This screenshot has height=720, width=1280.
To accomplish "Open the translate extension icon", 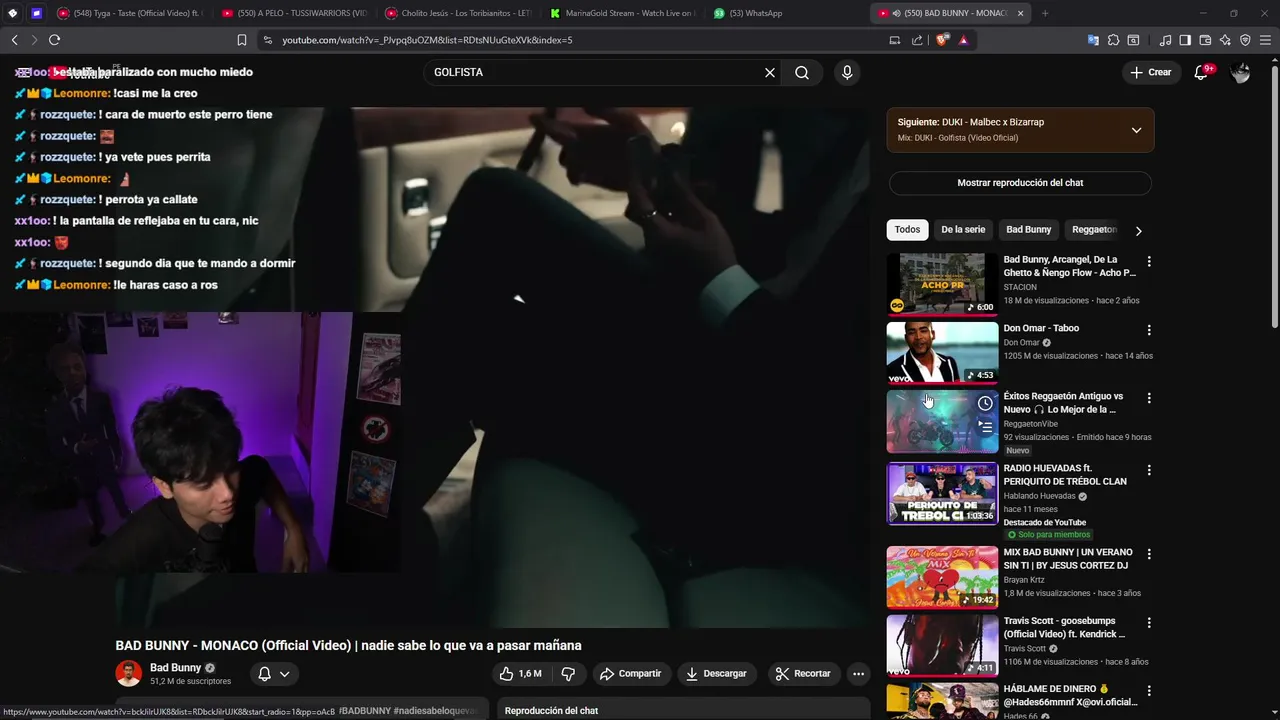I will pos(1093,40).
